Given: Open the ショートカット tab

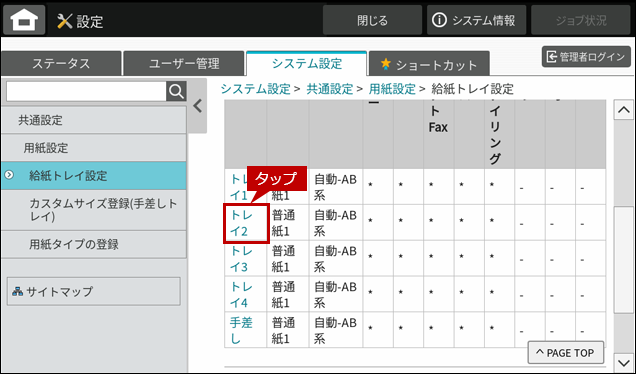Looking at the screenshot, I should (429, 64).
